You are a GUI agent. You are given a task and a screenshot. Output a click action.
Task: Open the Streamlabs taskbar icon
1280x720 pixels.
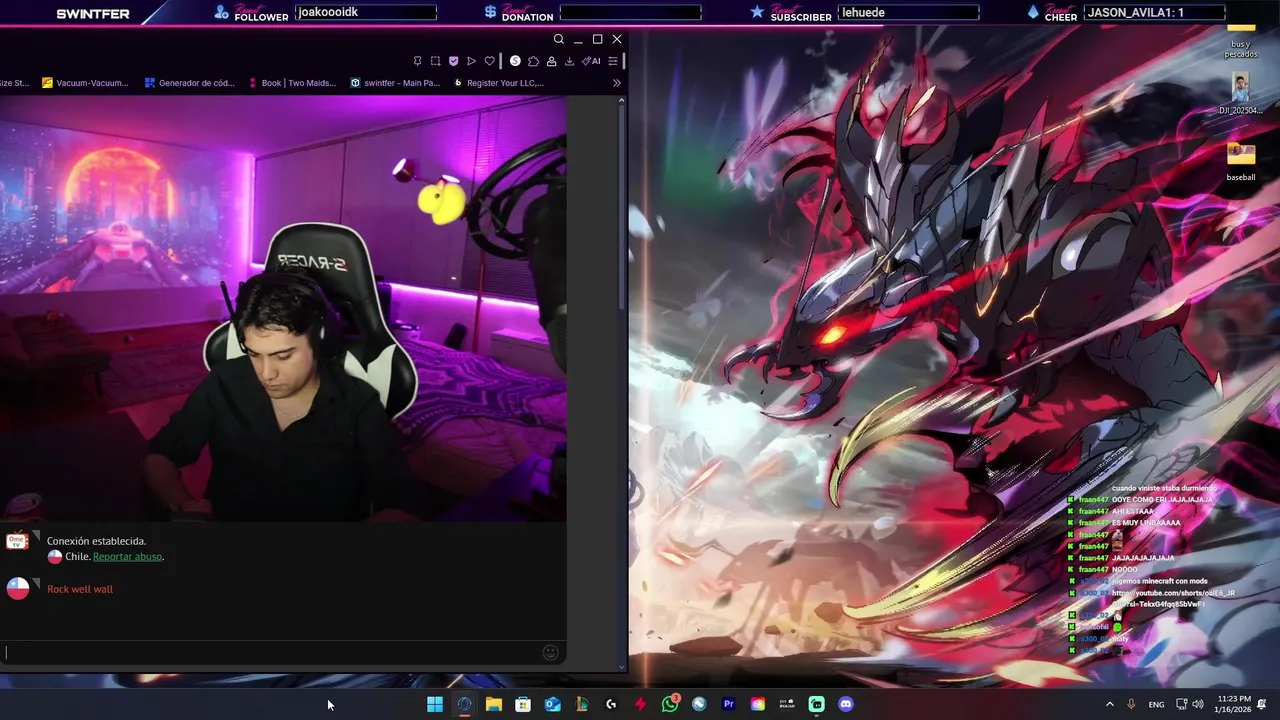tap(816, 704)
